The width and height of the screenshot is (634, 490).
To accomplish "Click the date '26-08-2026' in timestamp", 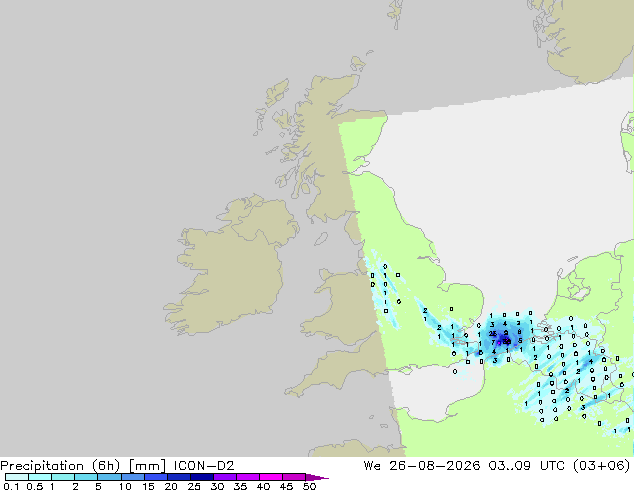I will (x=435, y=466).
